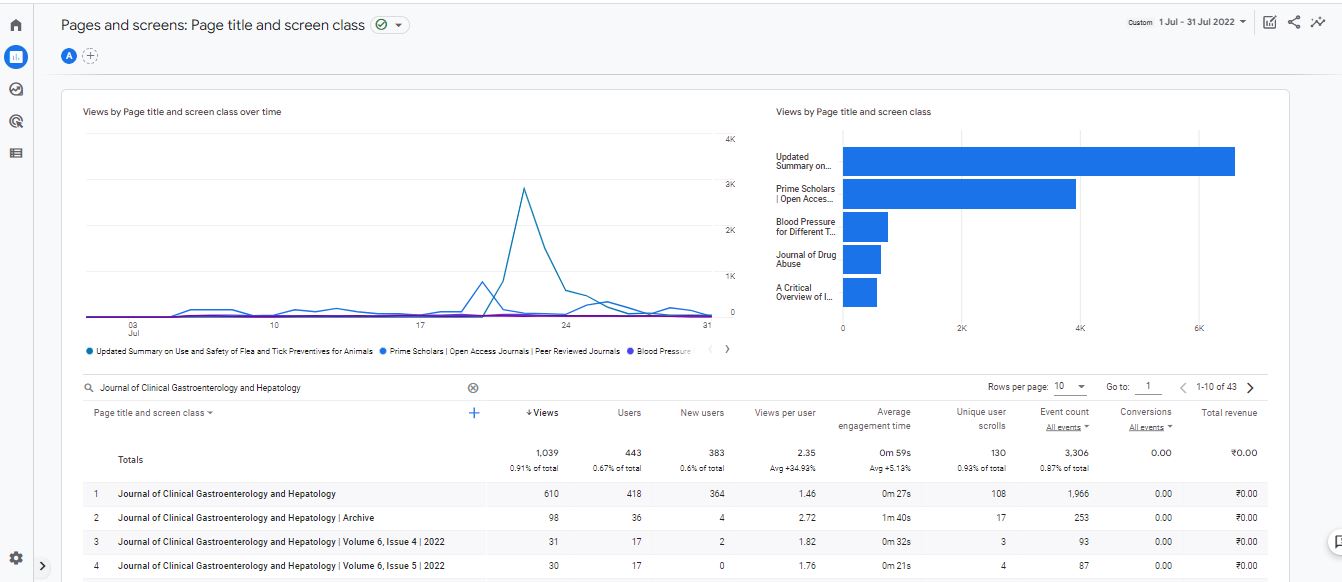Click the customize report chart icon
This screenshot has width=1342, height=582.
(1270, 22)
